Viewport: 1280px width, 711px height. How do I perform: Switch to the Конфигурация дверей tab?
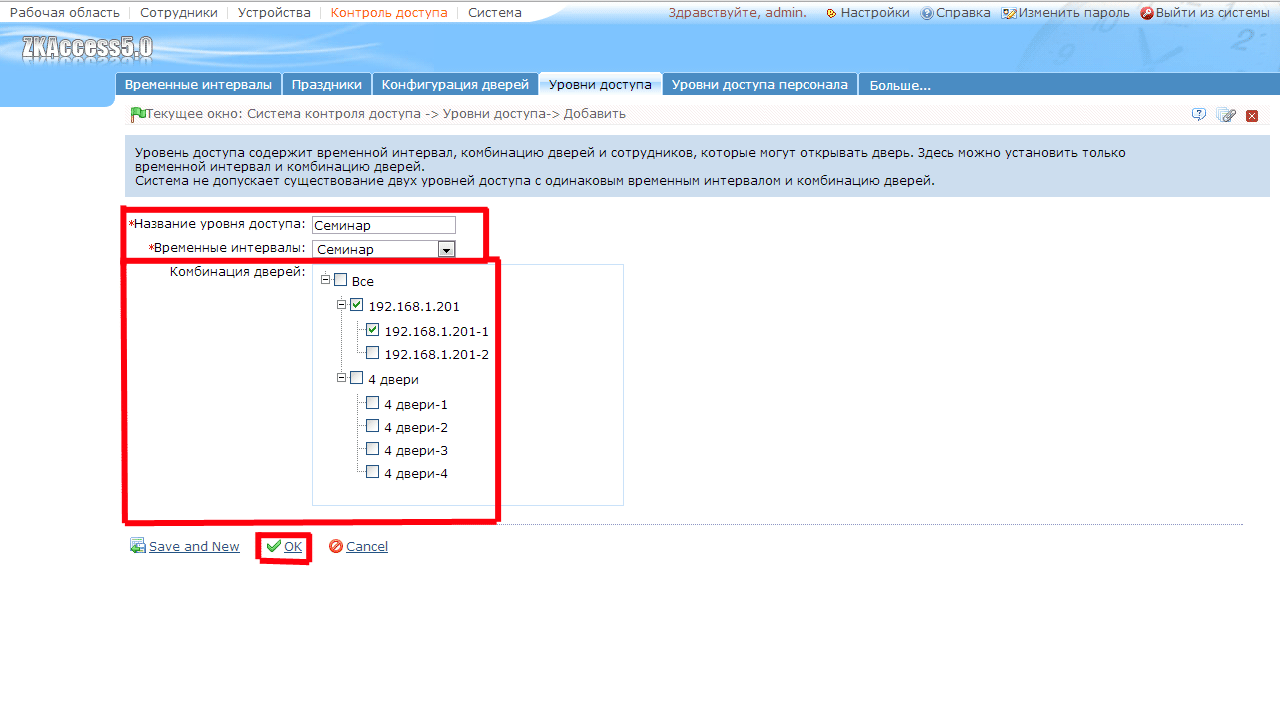point(455,85)
